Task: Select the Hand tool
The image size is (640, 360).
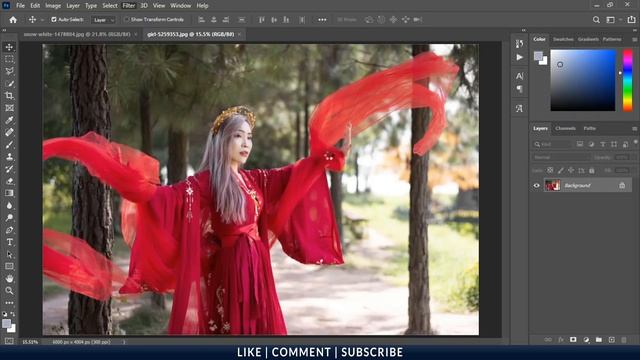Action: tap(9, 278)
